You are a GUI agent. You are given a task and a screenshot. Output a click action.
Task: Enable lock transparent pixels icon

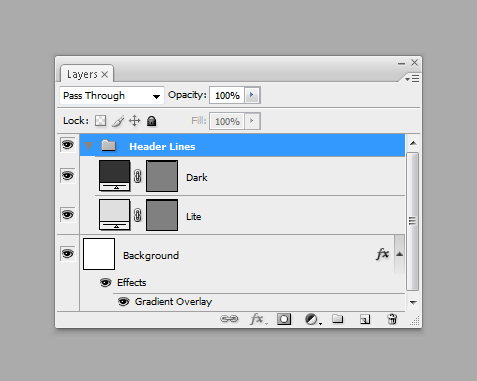pyautogui.click(x=100, y=121)
